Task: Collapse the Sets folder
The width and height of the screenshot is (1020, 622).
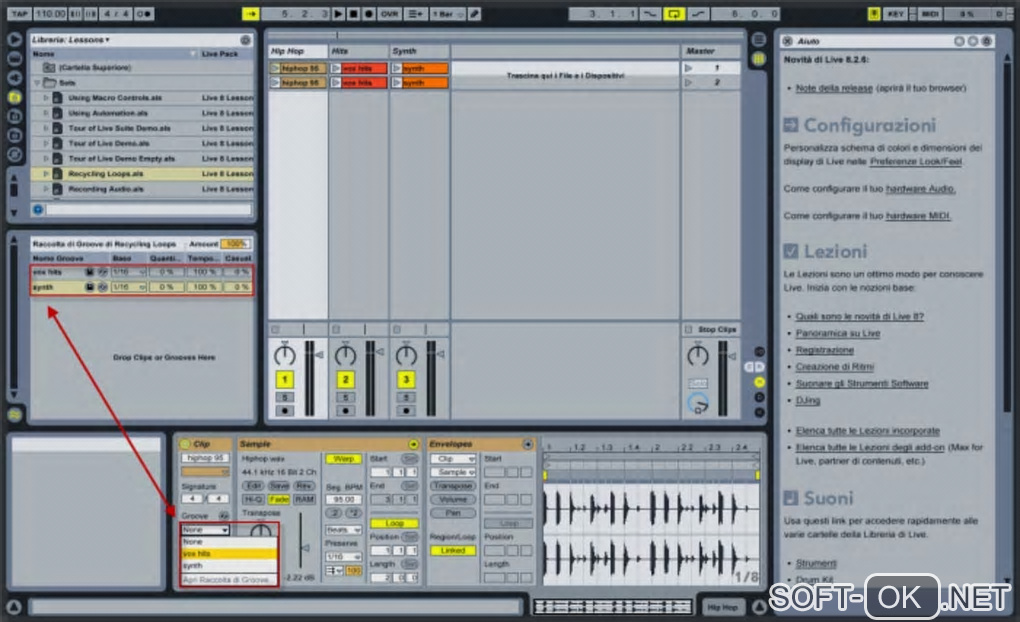Action: coord(37,83)
